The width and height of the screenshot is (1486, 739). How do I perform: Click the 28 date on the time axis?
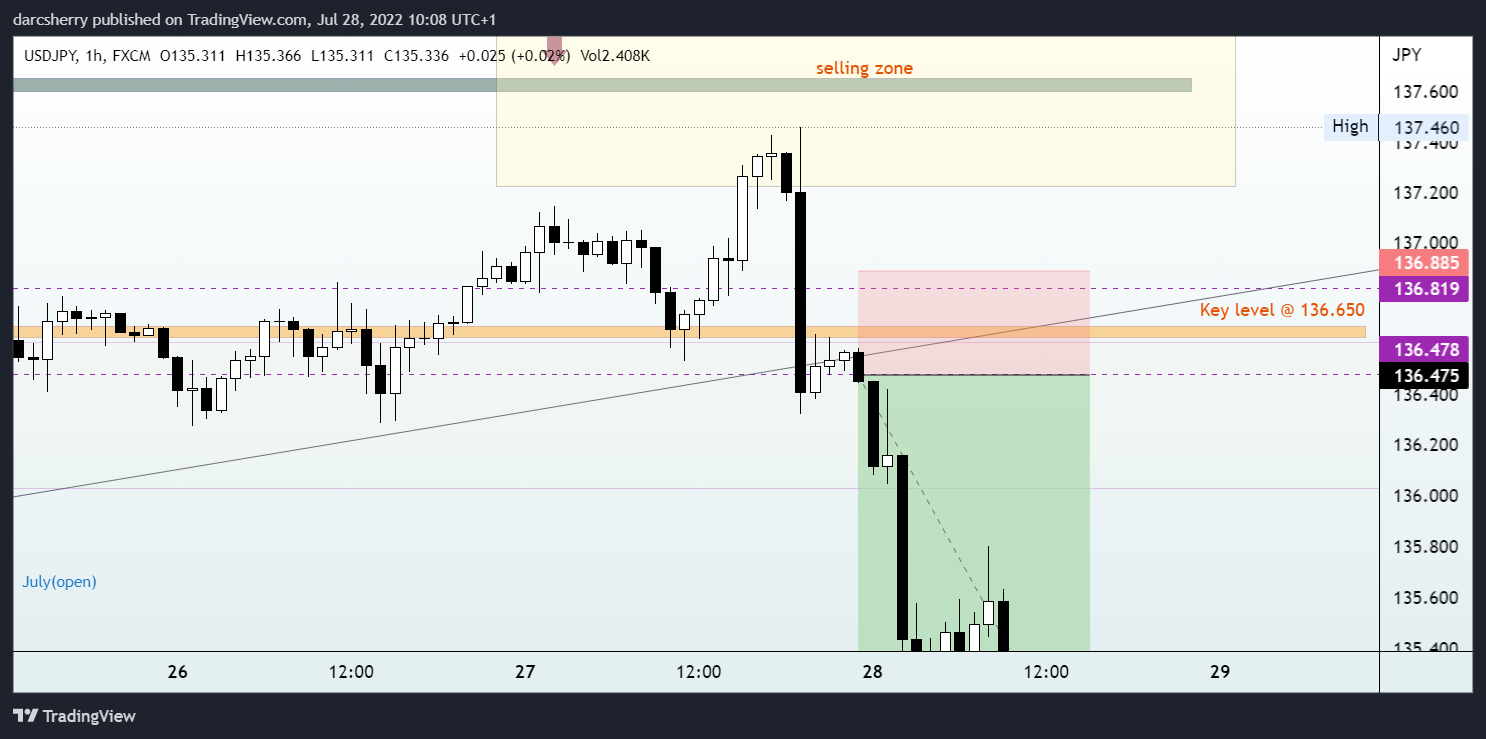click(x=872, y=672)
